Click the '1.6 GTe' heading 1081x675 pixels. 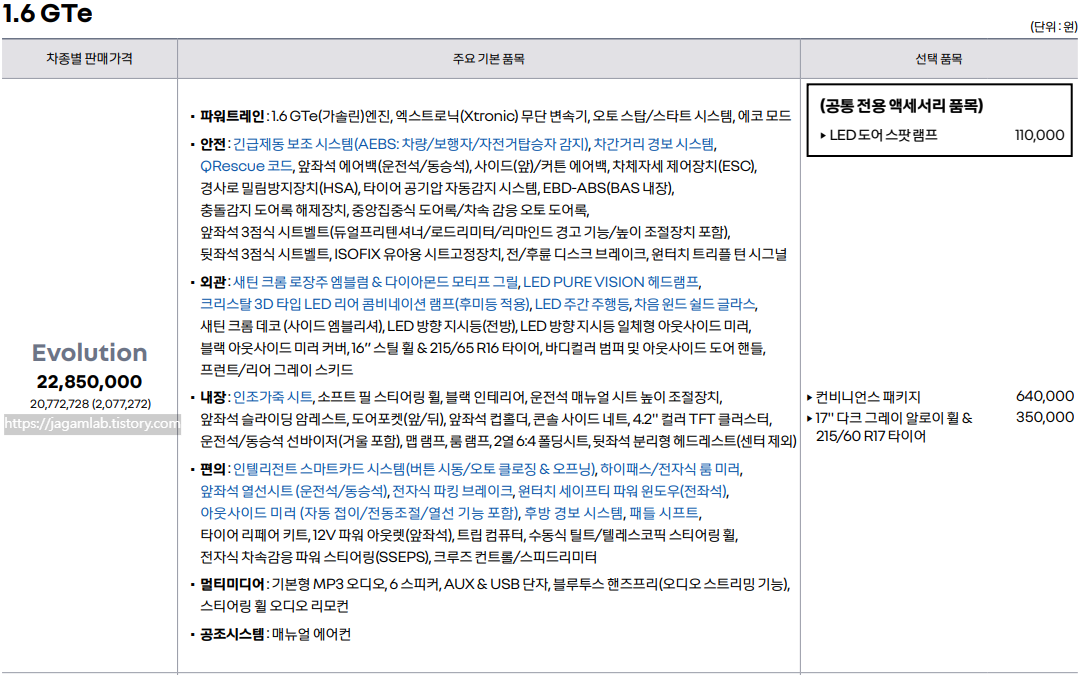coord(48,13)
